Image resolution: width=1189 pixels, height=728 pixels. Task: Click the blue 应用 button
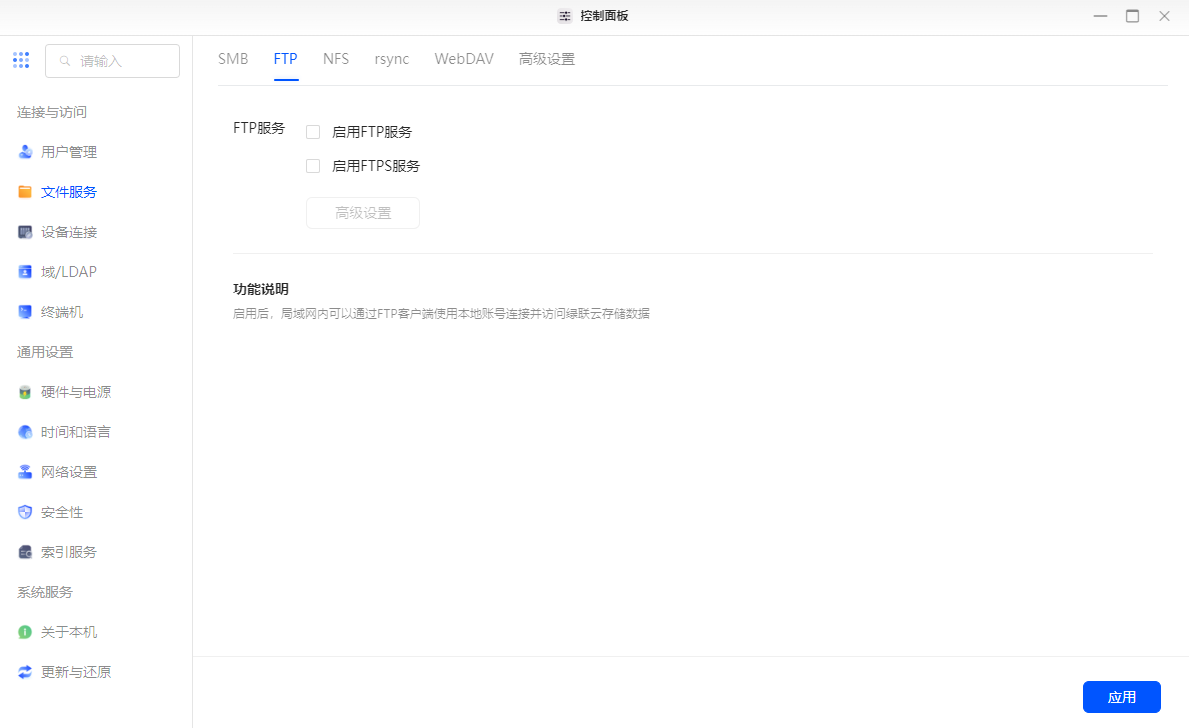(x=1122, y=697)
